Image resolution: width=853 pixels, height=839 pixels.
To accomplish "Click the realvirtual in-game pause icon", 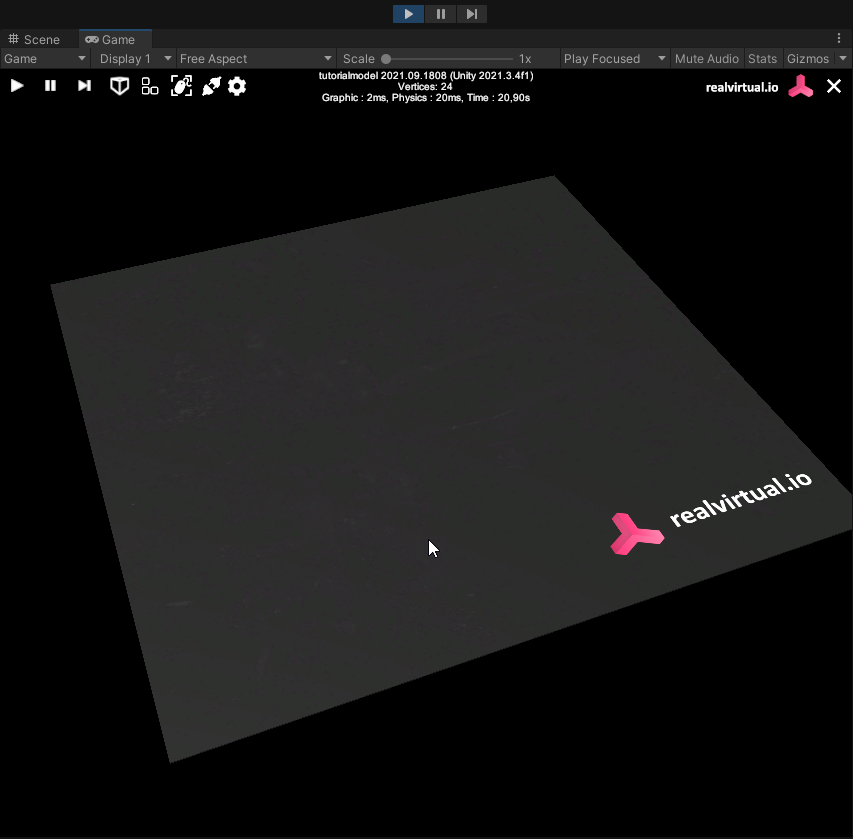I will (50, 86).
